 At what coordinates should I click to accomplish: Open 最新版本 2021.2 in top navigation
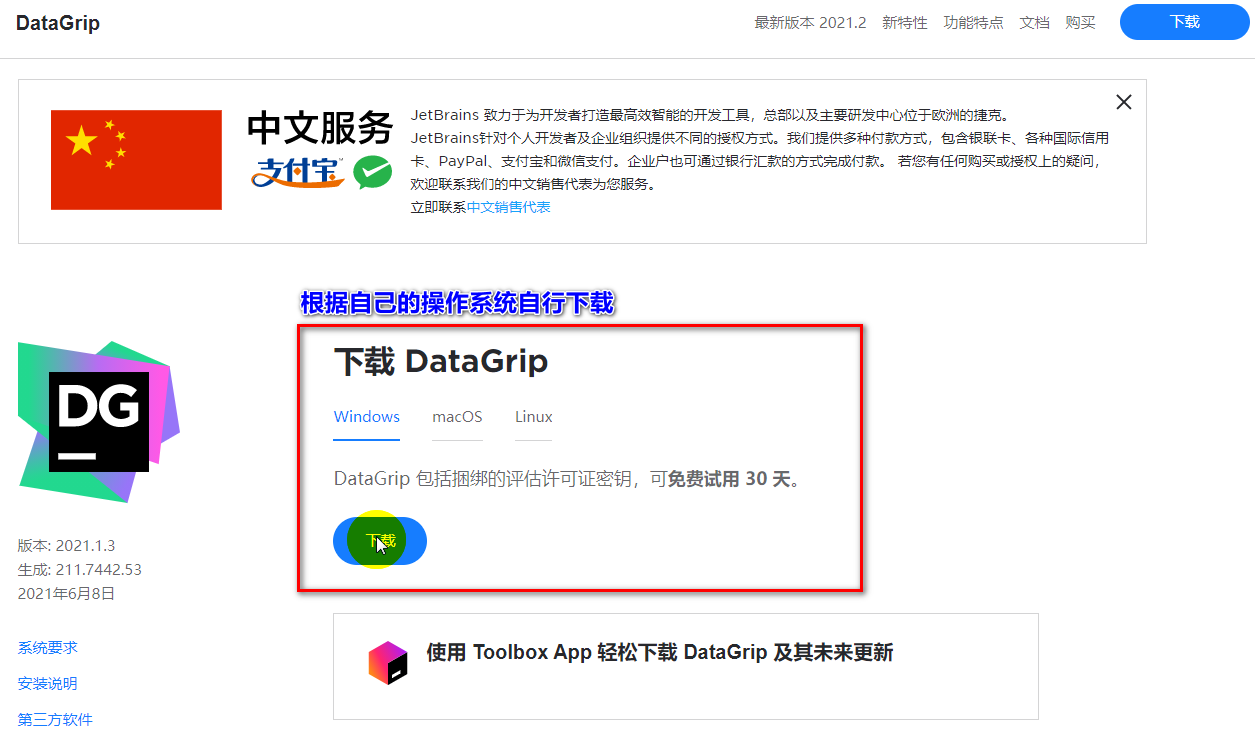(x=810, y=22)
